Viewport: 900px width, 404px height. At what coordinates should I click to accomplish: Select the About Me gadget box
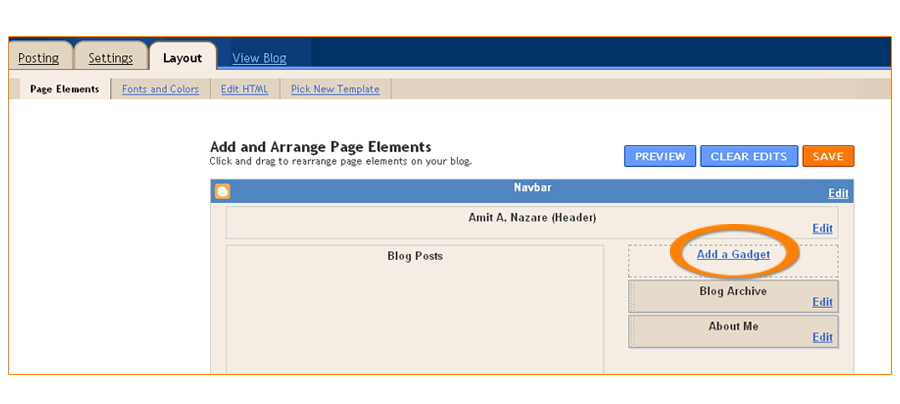(x=732, y=328)
